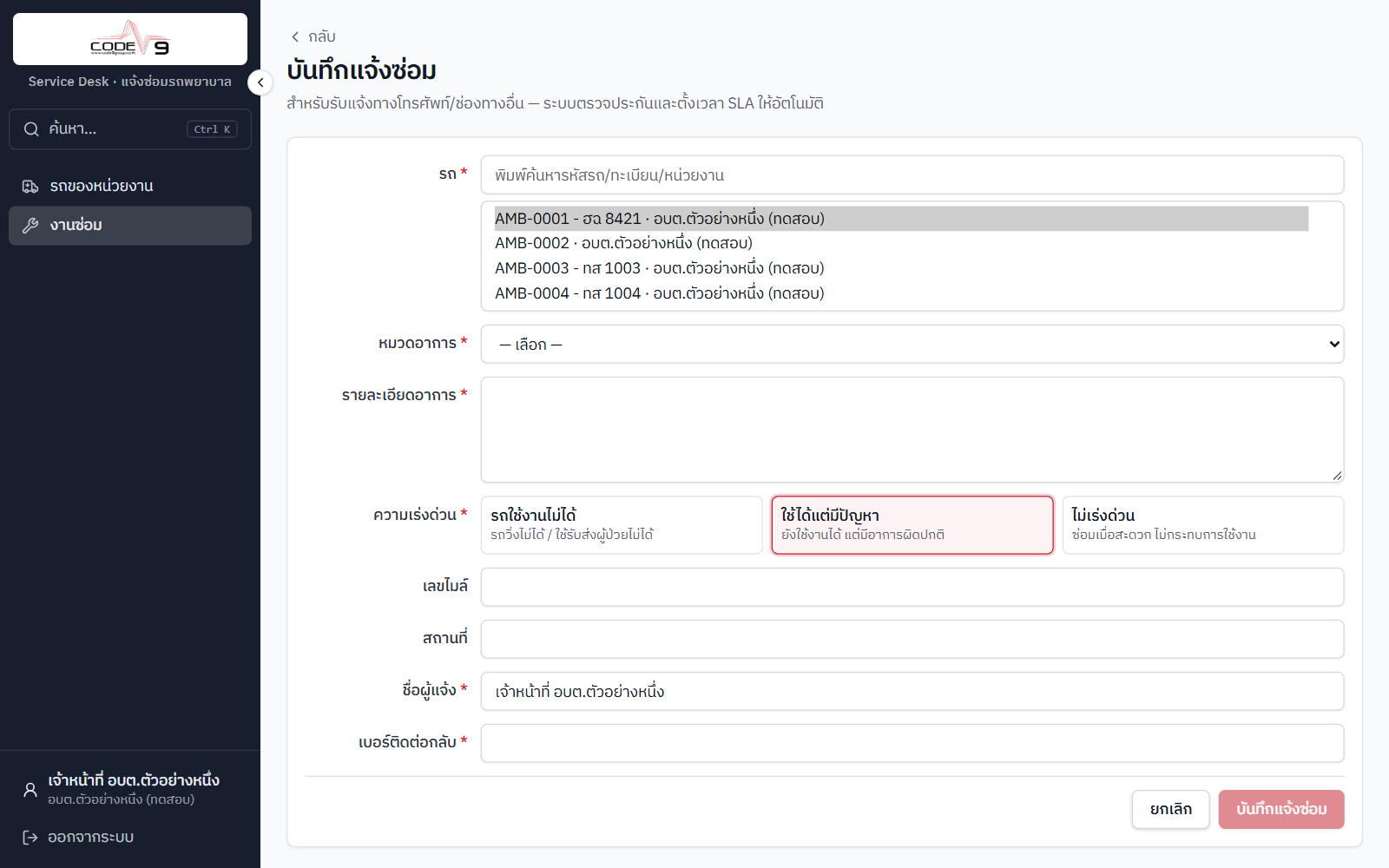Collapse the sidebar with chevron button
This screenshot has height=868, width=1389.
click(x=260, y=82)
